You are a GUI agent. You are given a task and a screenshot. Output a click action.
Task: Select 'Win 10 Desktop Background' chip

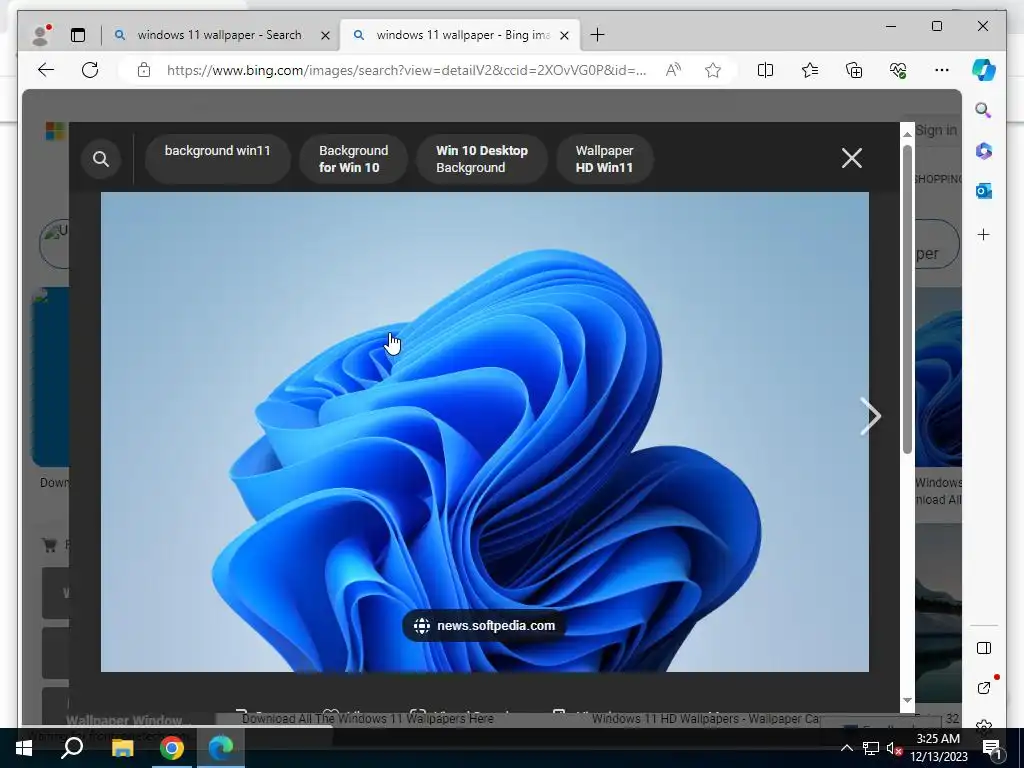[482, 159]
